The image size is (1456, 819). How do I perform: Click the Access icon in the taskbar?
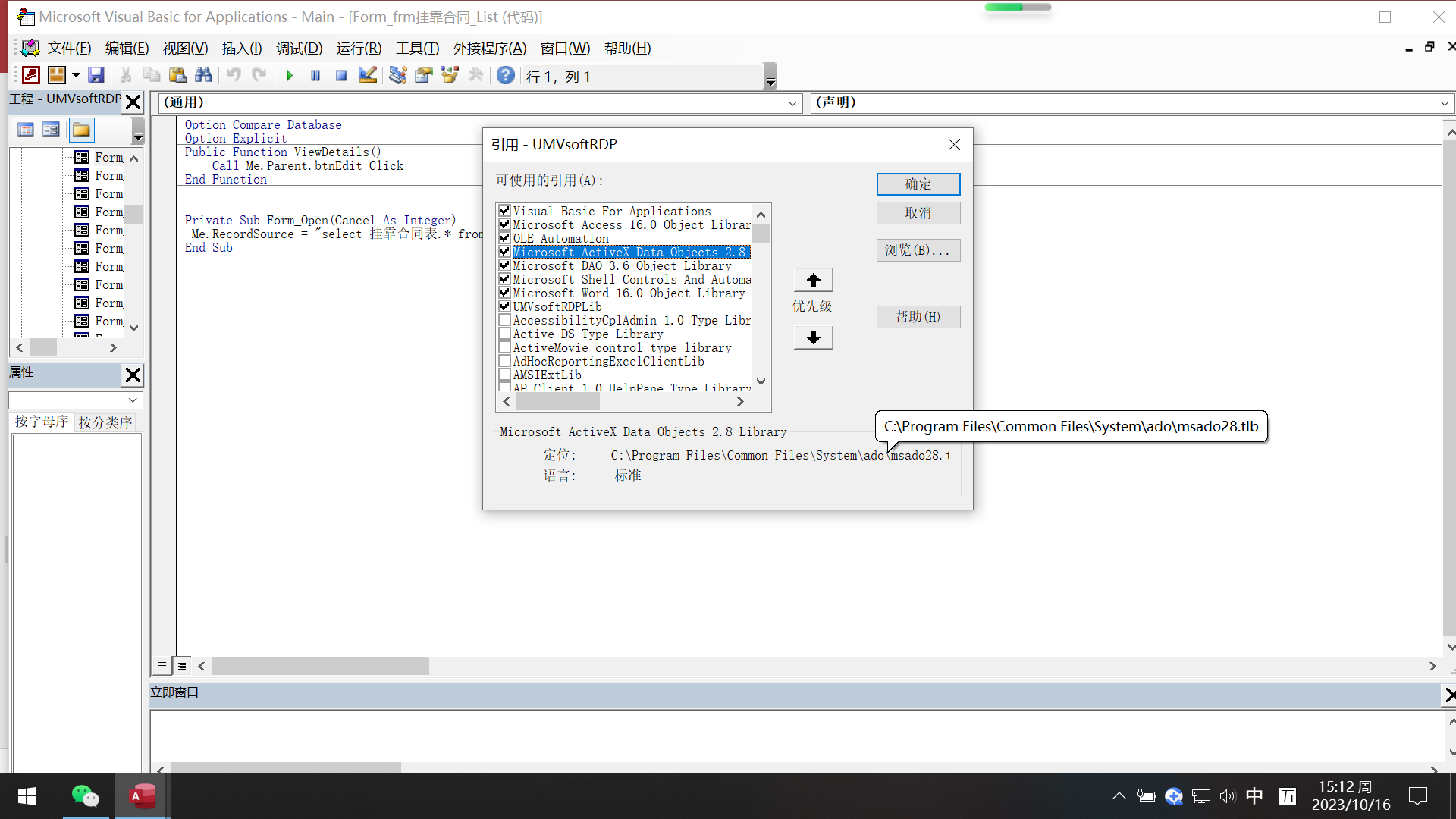pos(142,796)
